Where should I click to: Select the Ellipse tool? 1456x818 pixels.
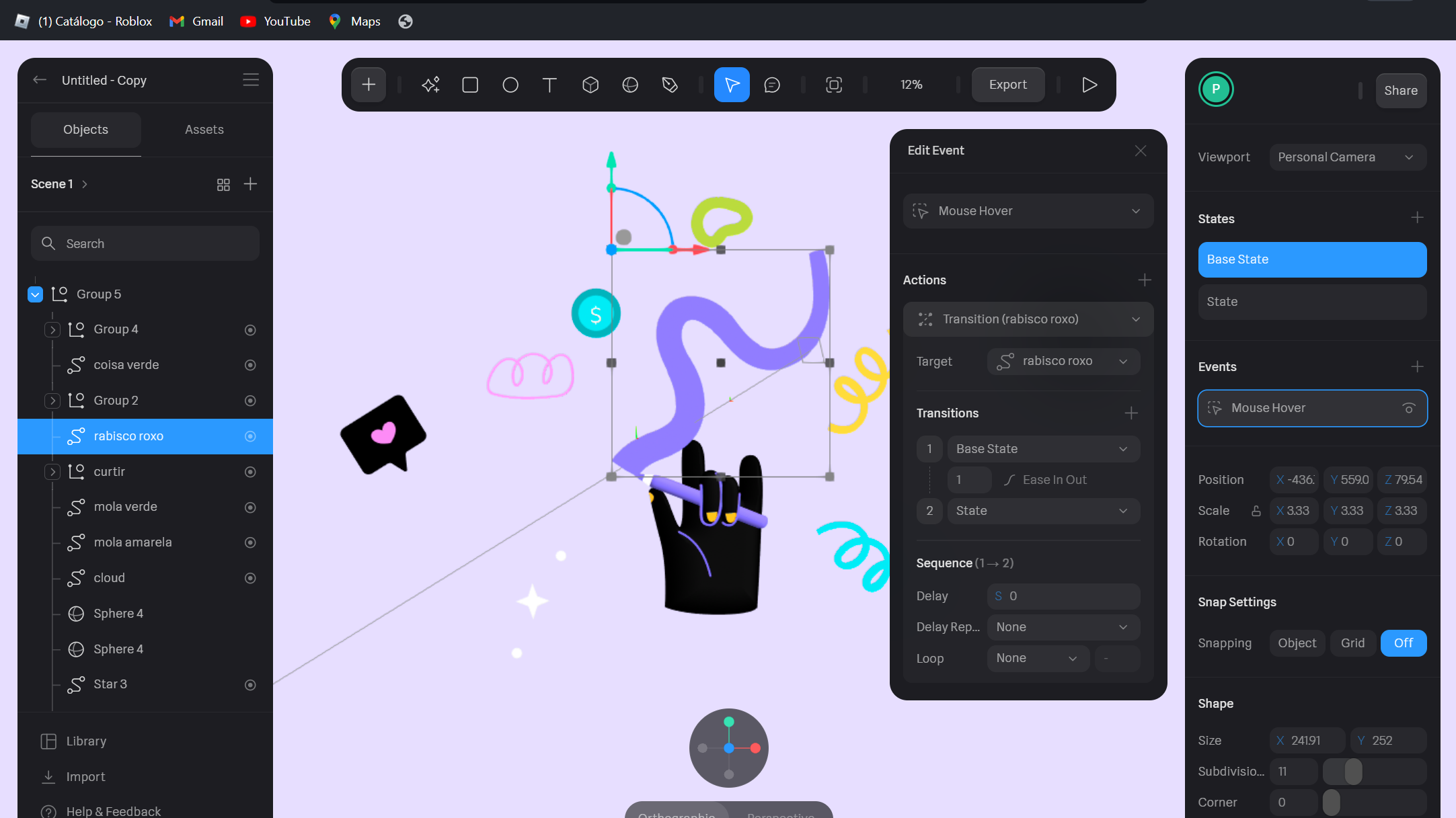click(x=510, y=85)
